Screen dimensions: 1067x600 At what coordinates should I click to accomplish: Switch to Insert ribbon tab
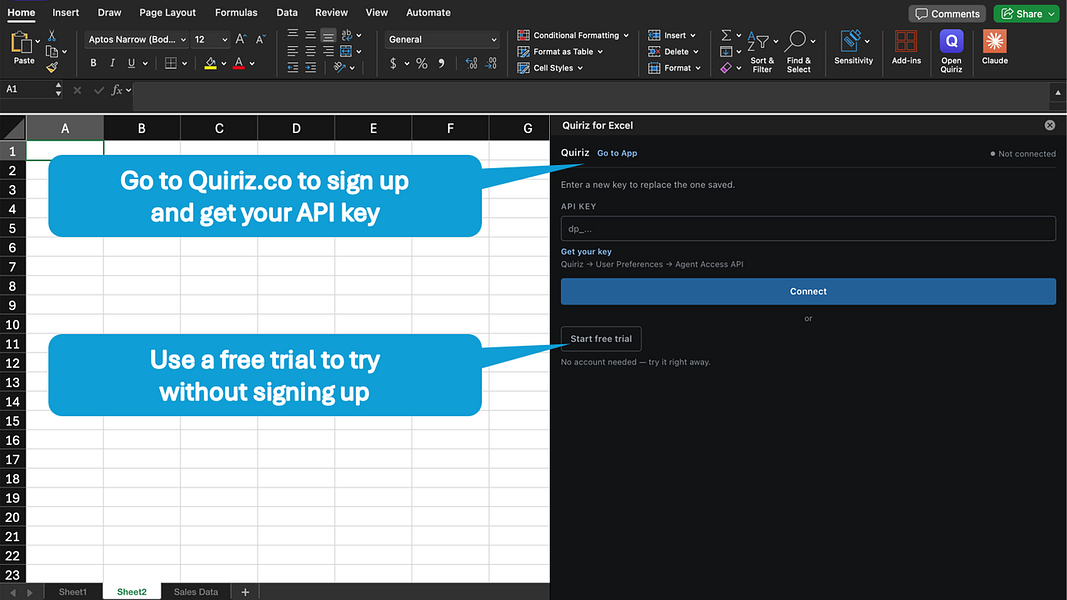pos(65,12)
